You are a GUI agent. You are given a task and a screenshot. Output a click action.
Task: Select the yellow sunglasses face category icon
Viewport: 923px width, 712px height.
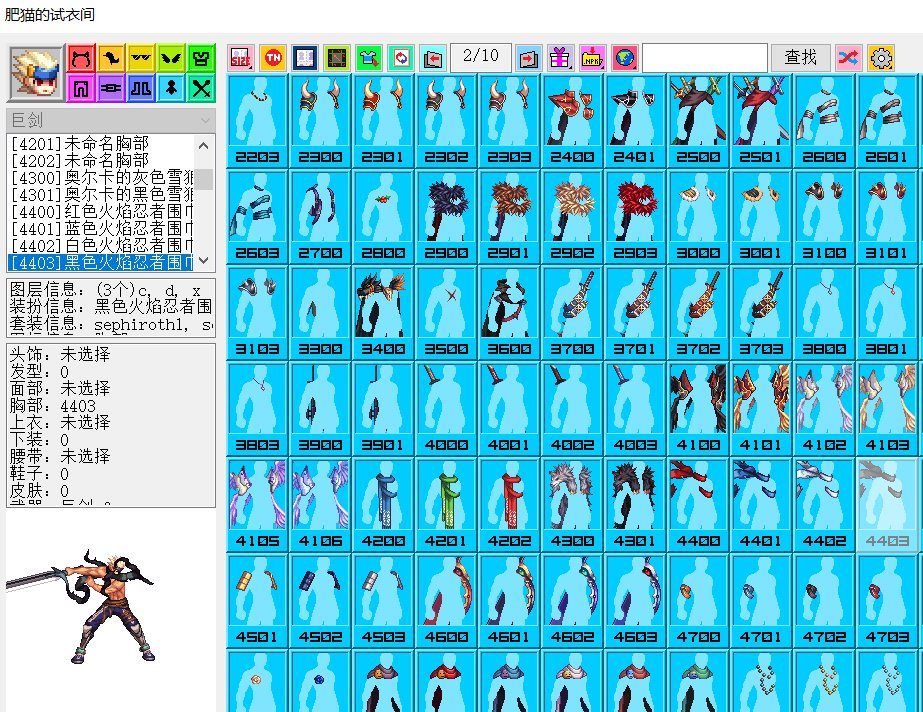click(141, 58)
